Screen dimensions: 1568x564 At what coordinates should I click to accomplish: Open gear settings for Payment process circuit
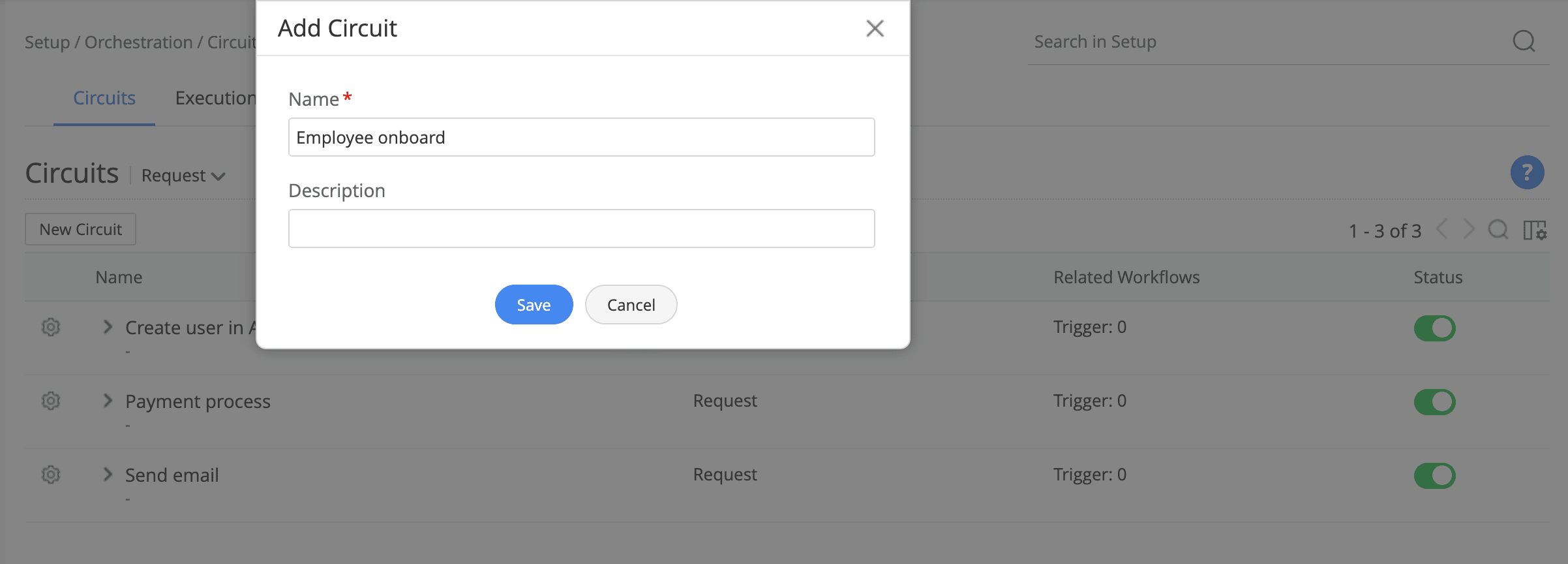[51, 401]
